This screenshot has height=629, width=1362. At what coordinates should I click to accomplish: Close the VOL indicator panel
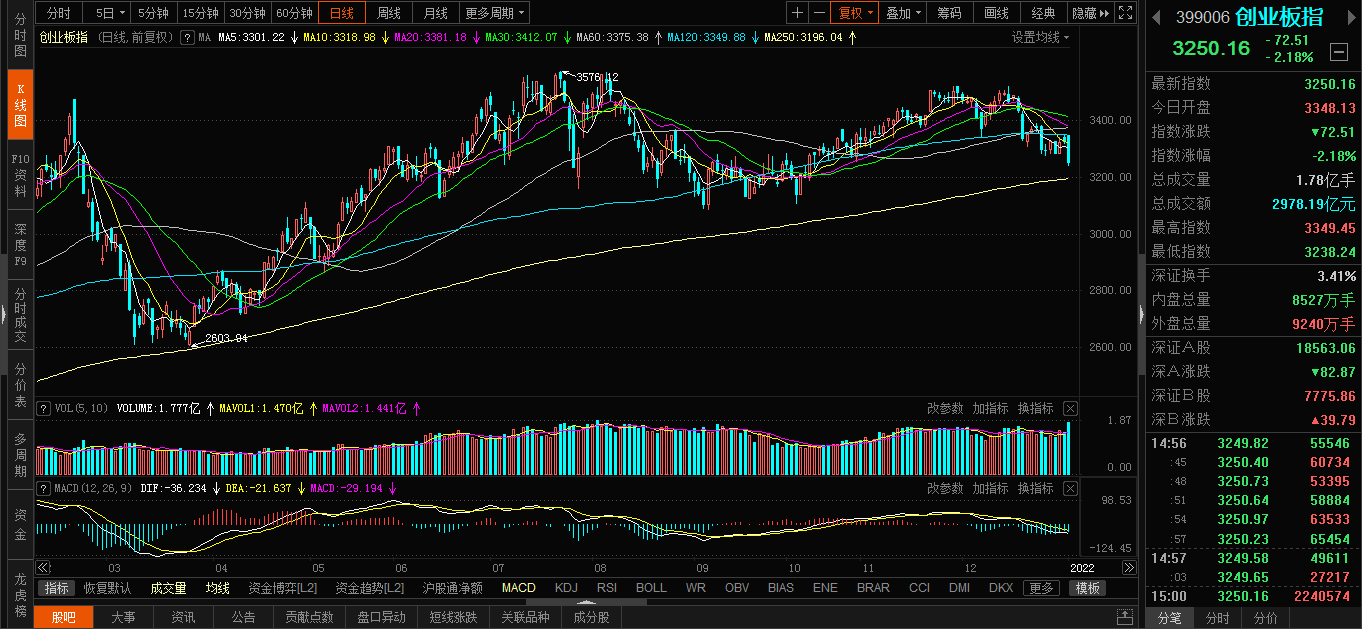pyautogui.click(x=1070, y=408)
